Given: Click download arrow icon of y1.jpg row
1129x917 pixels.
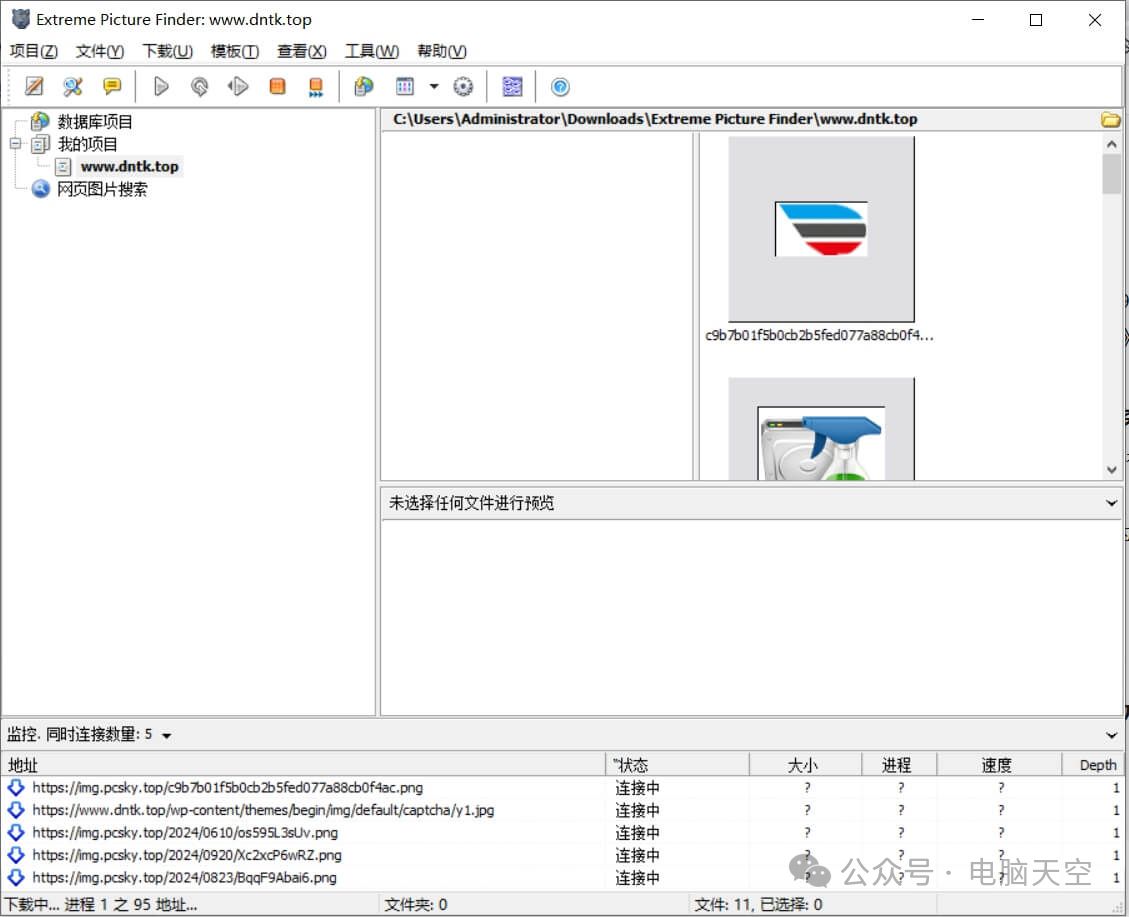Looking at the screenshot, I should point(16,810).
